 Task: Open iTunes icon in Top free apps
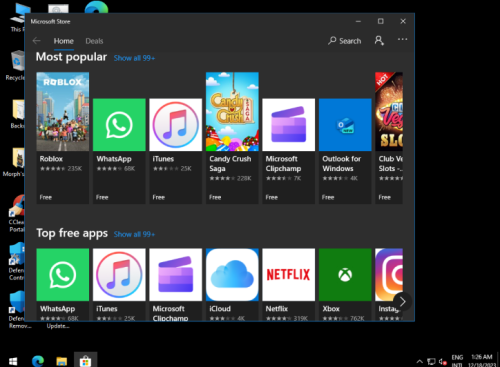119,275
